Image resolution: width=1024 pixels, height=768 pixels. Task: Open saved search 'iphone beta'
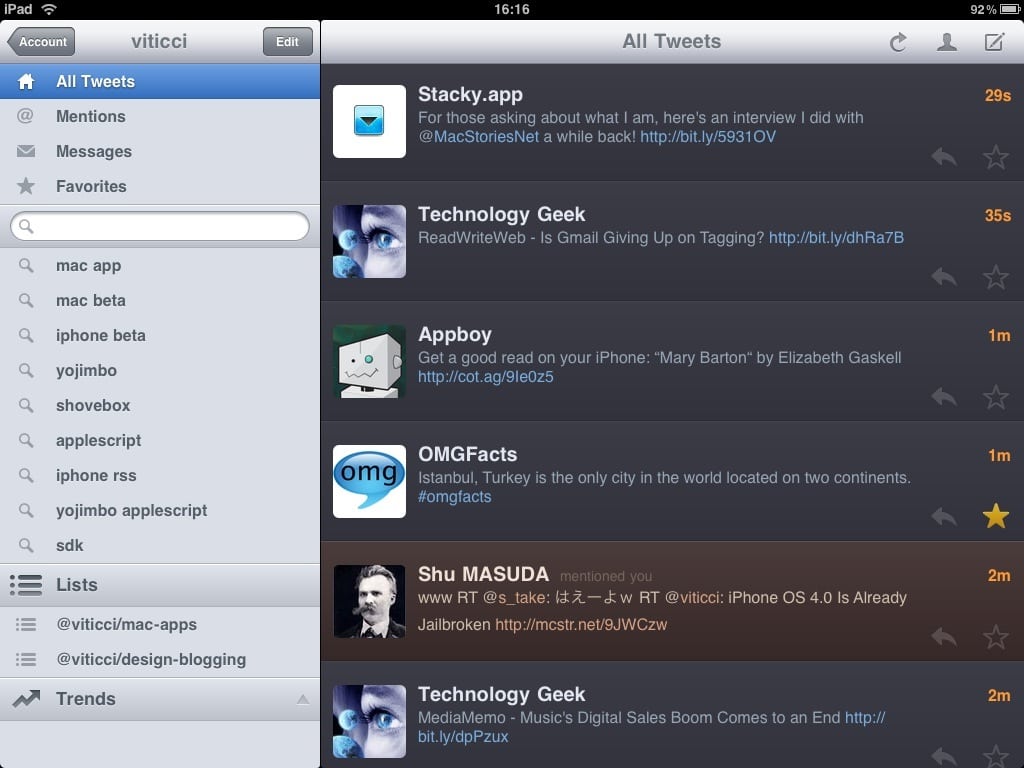click(160, 336)
